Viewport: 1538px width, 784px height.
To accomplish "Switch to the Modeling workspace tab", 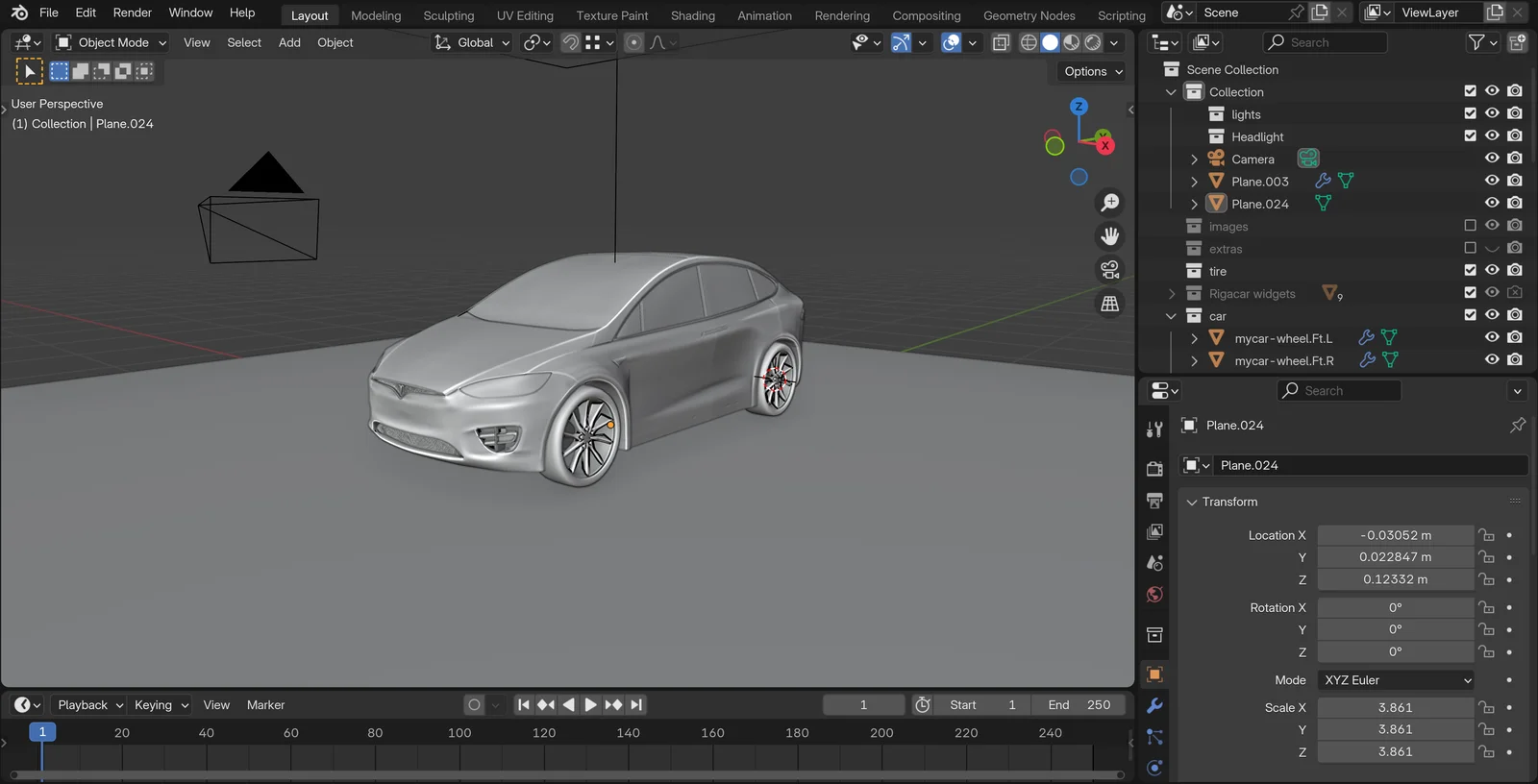I will pos(376,15).
